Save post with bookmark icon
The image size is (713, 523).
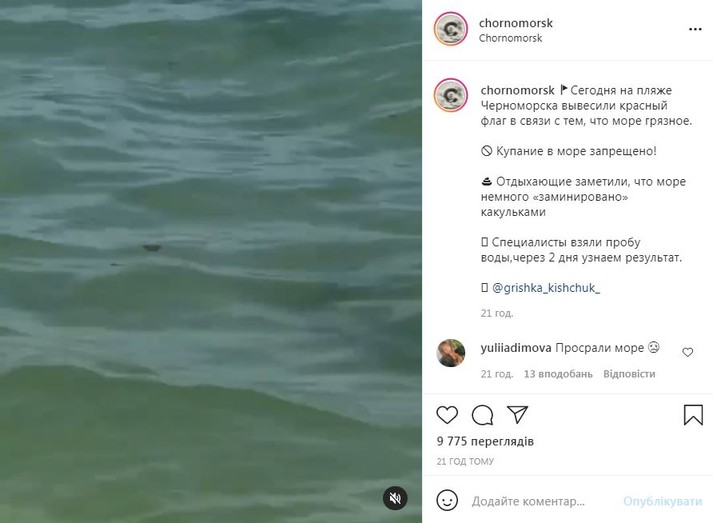click(693, 414)
